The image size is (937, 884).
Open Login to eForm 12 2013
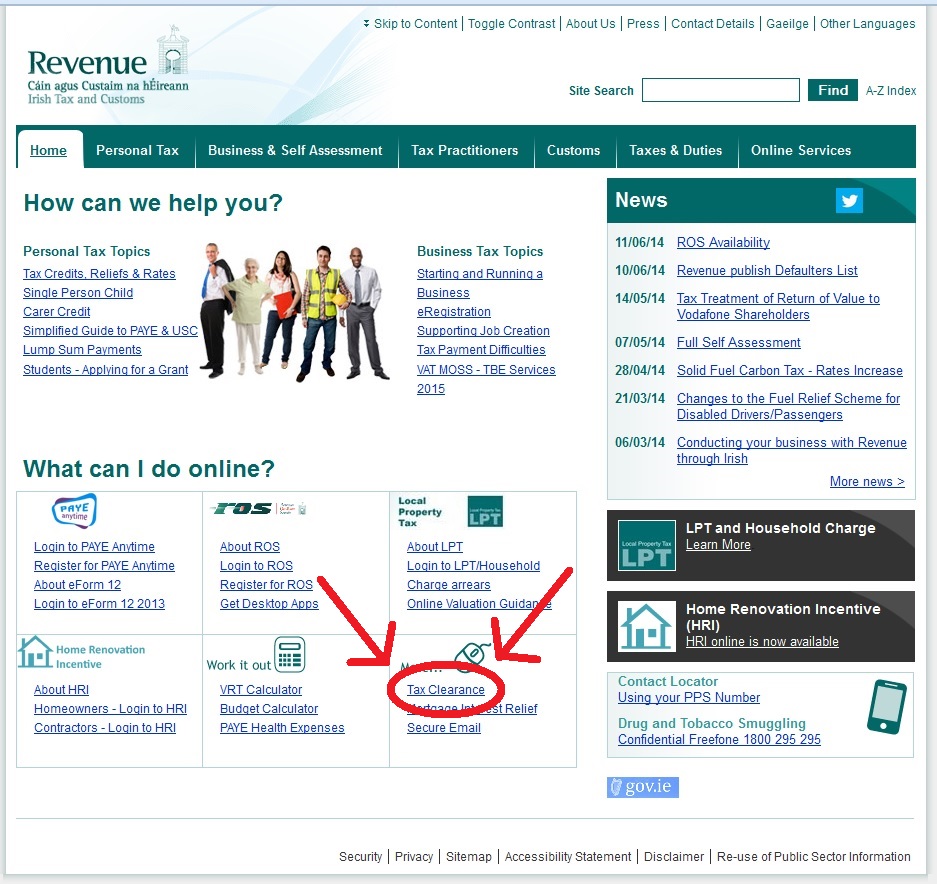pyautogui.click(x=99, y=604)
